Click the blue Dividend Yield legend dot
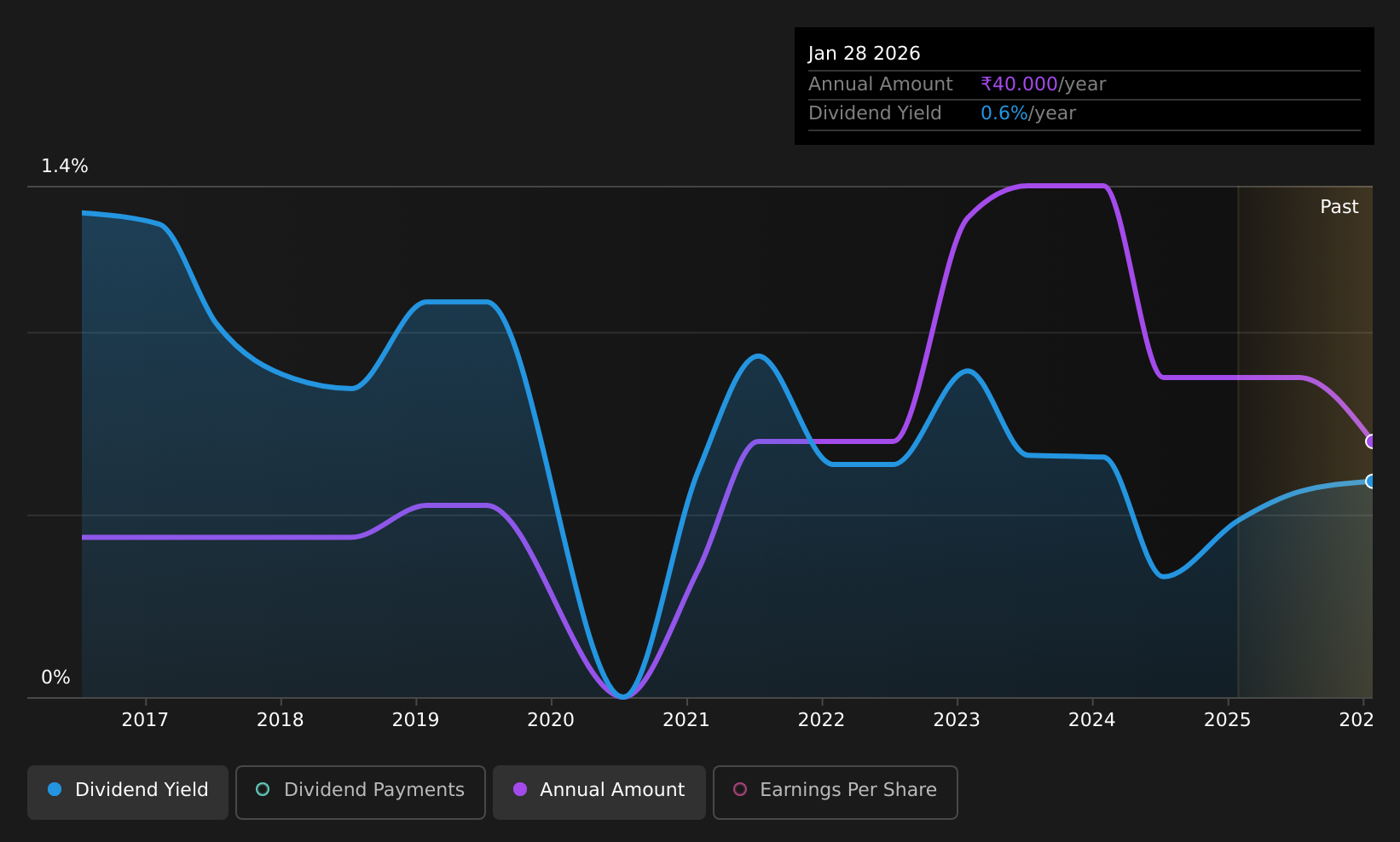The image size is (1400, 842). pos(55,789)
